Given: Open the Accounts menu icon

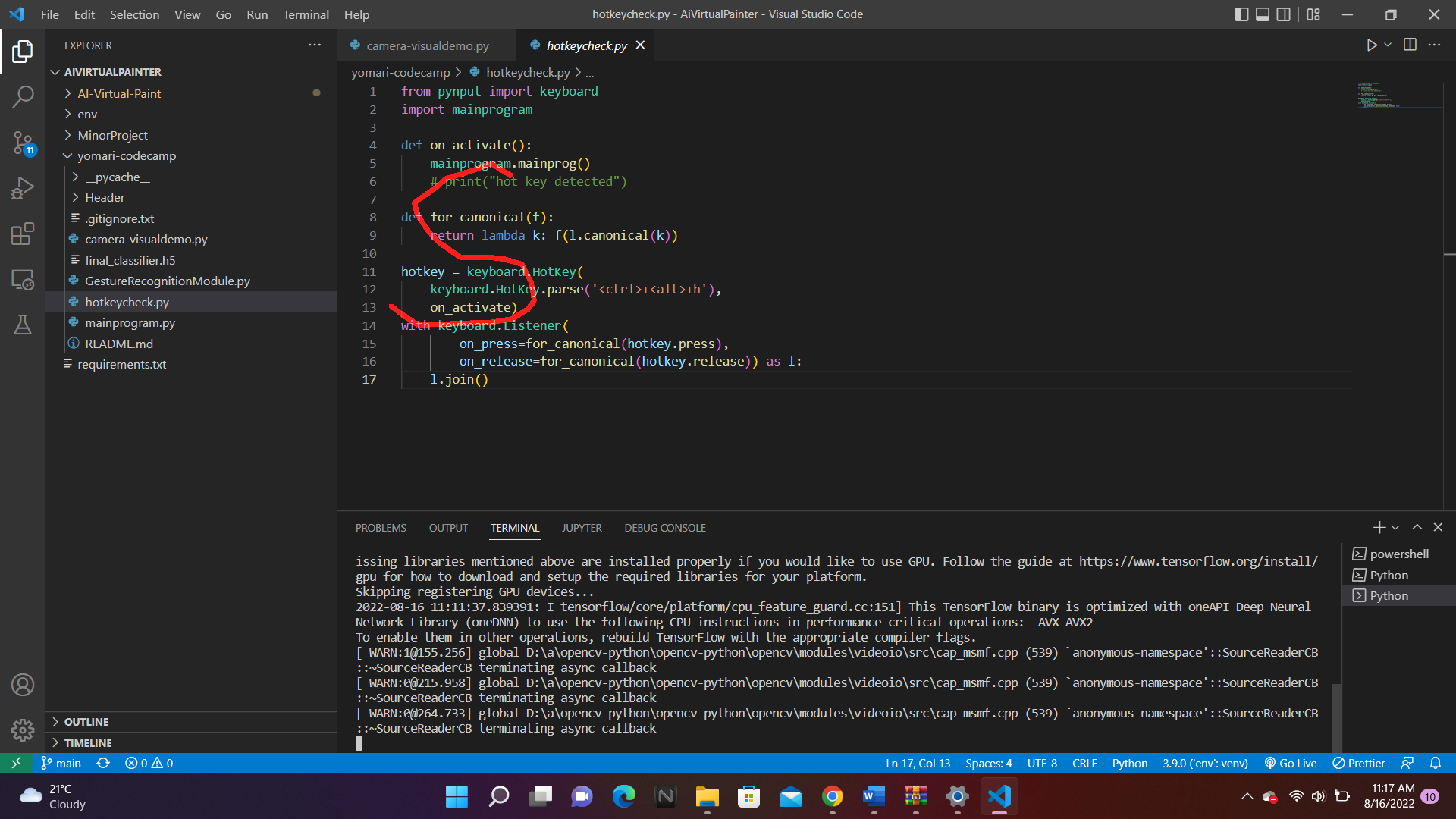Looking at the screenshot, I should pyautogui.click(x=23, y=686).
